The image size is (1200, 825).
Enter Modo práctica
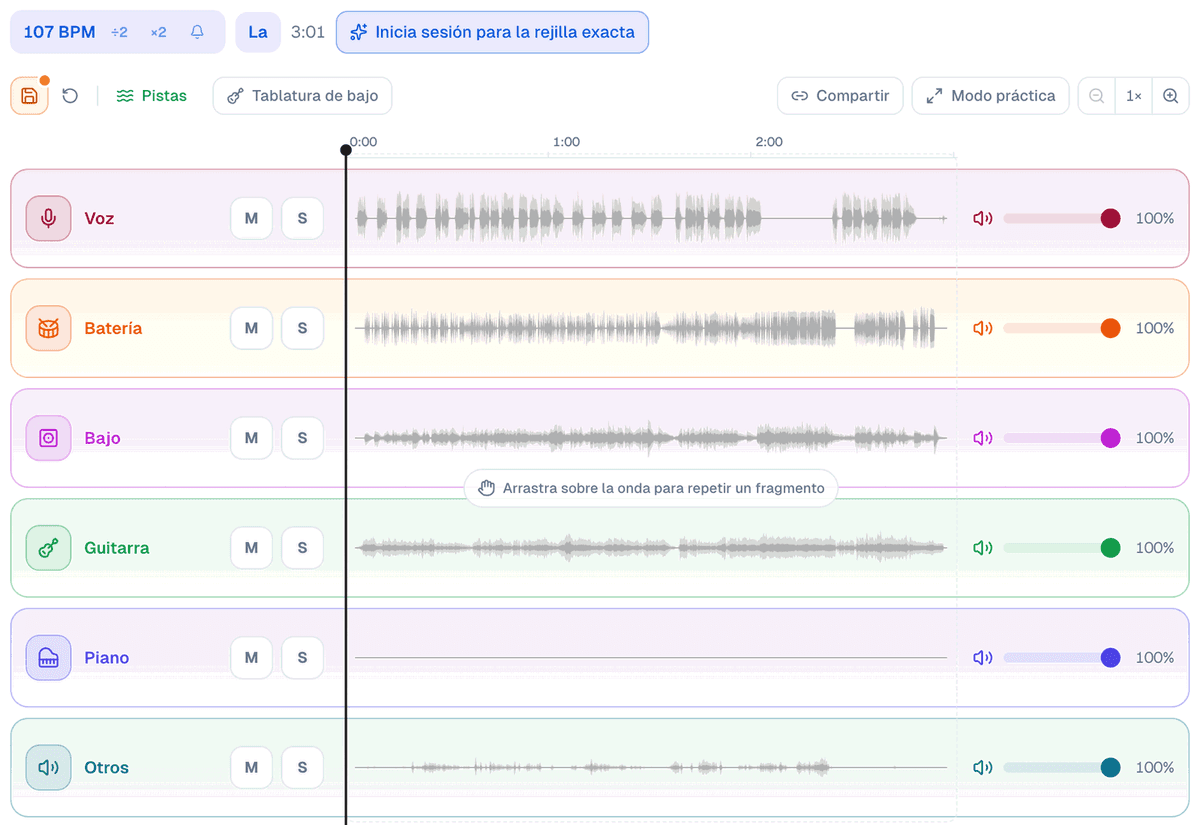pos(990,96)
